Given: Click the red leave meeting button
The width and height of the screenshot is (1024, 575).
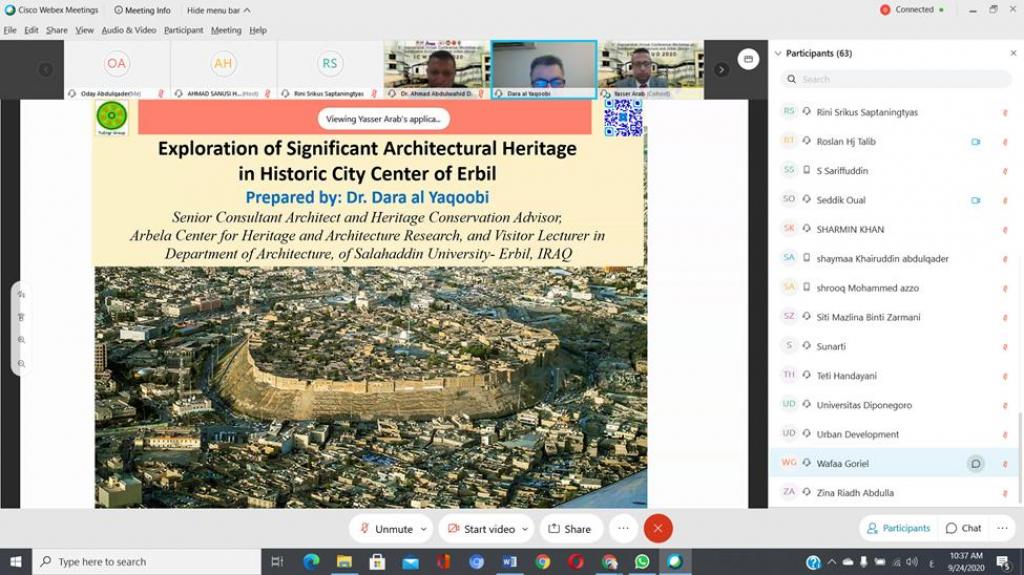Looking at the screenshot, I should point(658,528).
